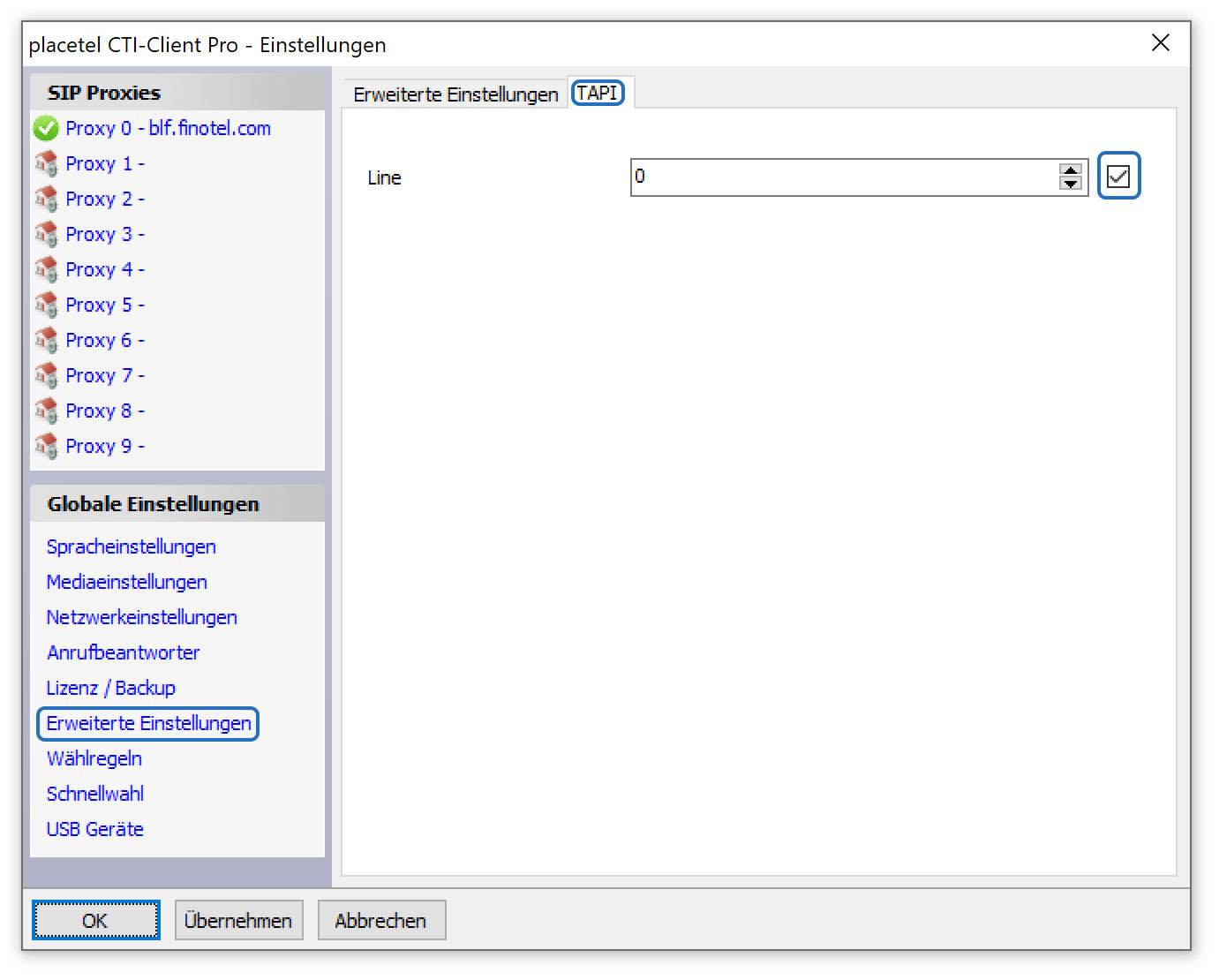Image resolution: width=1219 pixels, height=980 pixels.
Task: Click the Line label
Action: (x=384, y=178)
